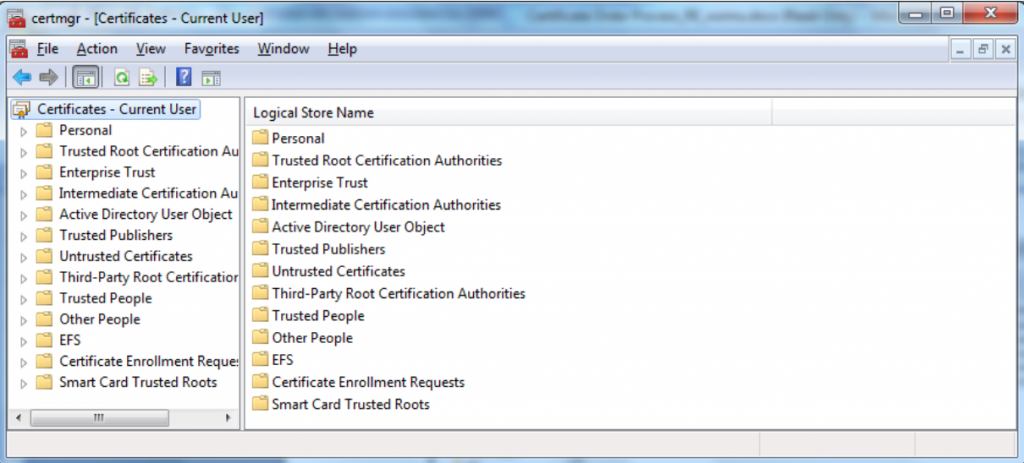The width and height of the screenshot is (1024, 463).
Task: Select Certificates - Current User root node
Action: (x=116, y=110)
